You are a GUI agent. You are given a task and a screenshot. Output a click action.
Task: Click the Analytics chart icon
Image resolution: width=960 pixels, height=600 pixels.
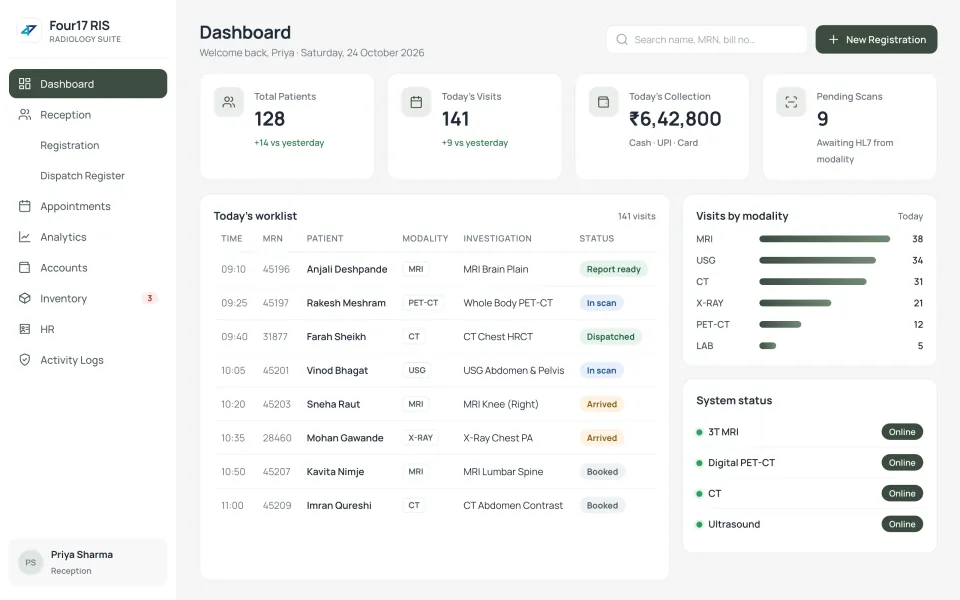click(x=24, y=237)
